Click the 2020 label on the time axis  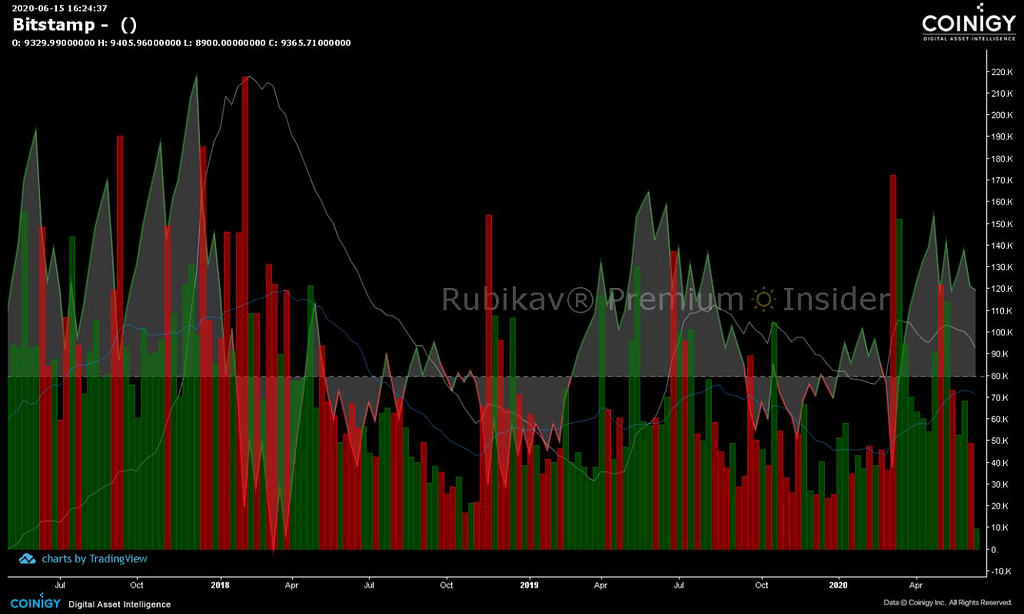(x=838, y=585)
